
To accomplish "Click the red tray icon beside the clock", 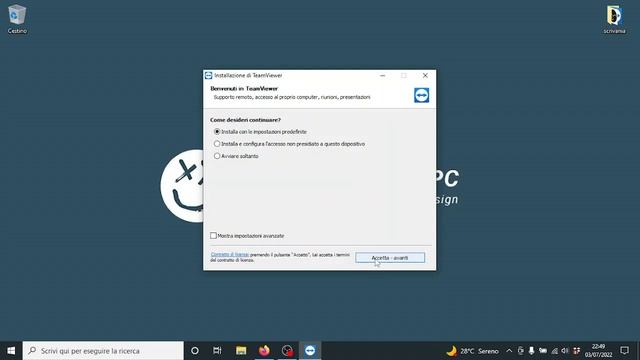I will (576, 351).
